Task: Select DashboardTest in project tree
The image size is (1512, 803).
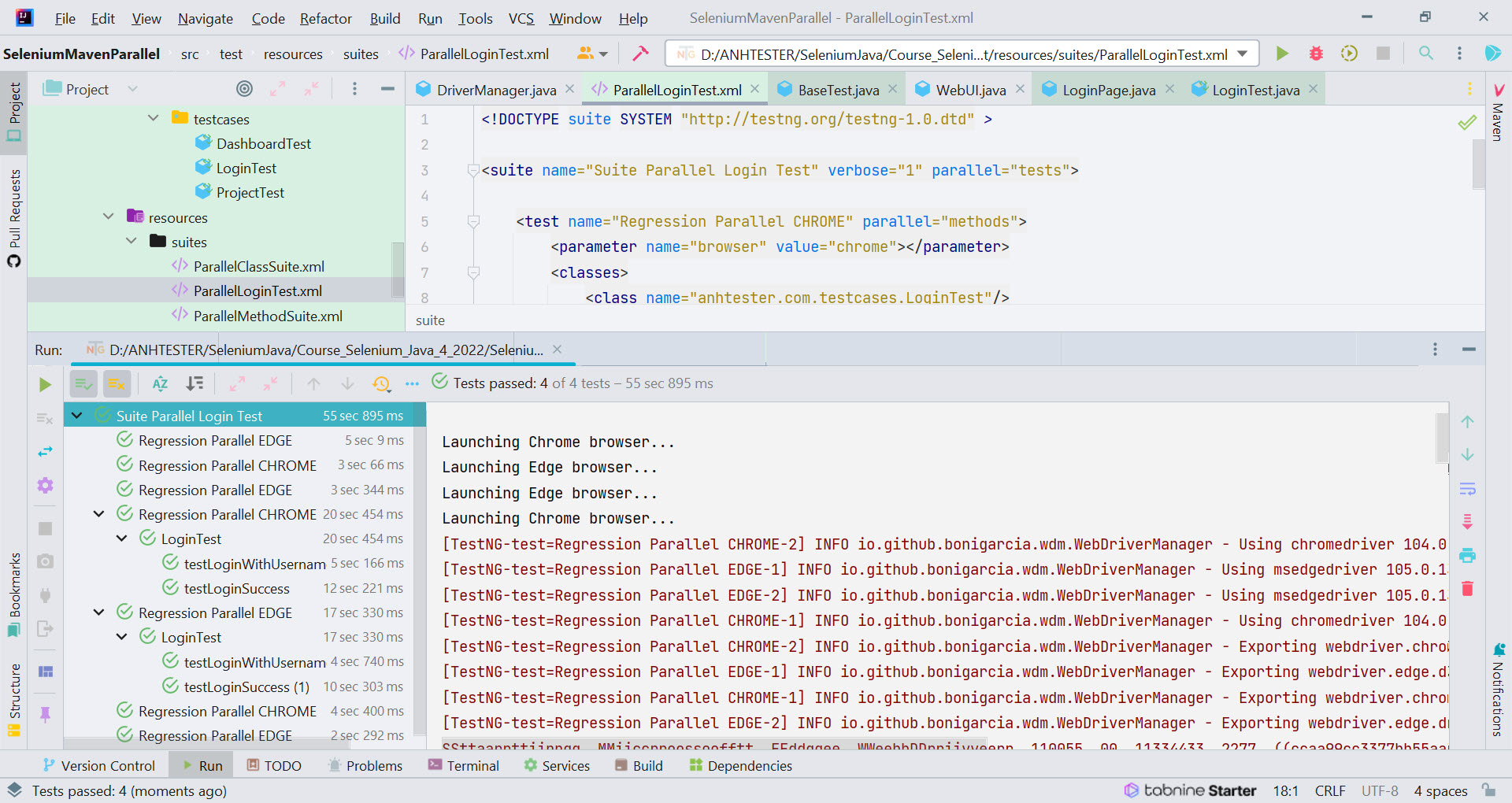Action: click(x=264, y=143)
